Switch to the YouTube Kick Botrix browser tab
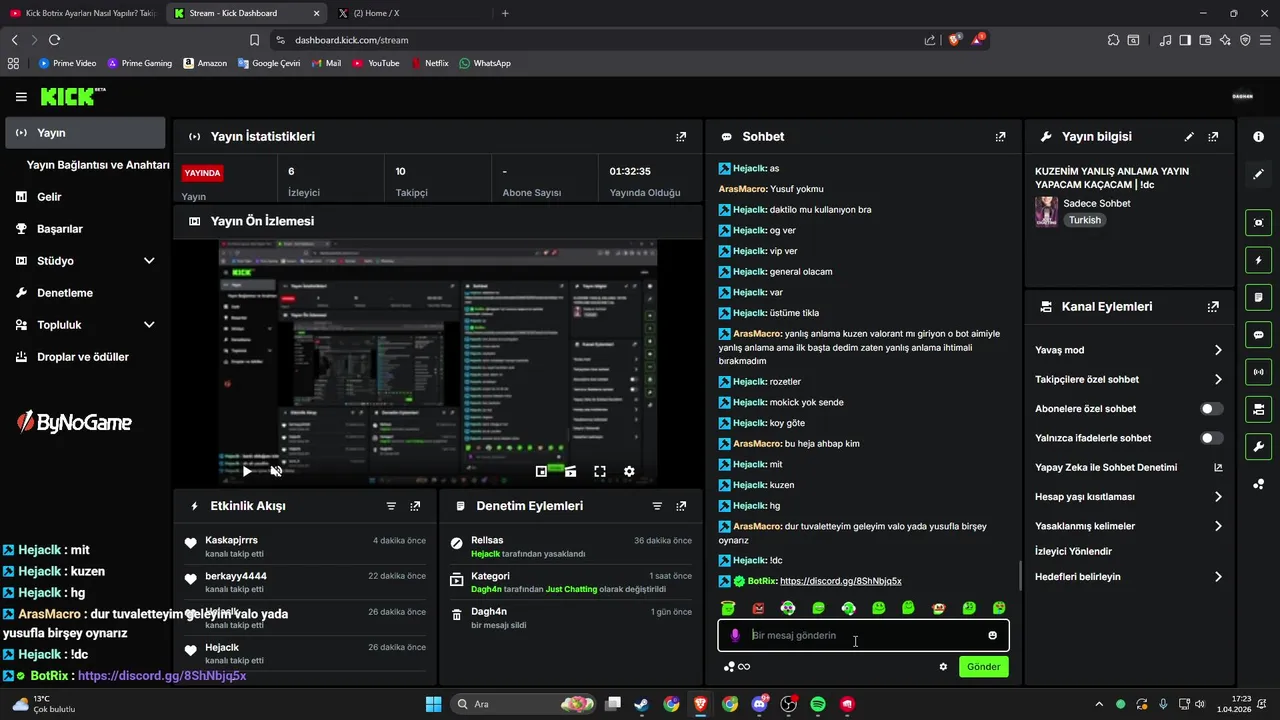Viewport: 1280px width, 720px height. [x=82, y=13]
